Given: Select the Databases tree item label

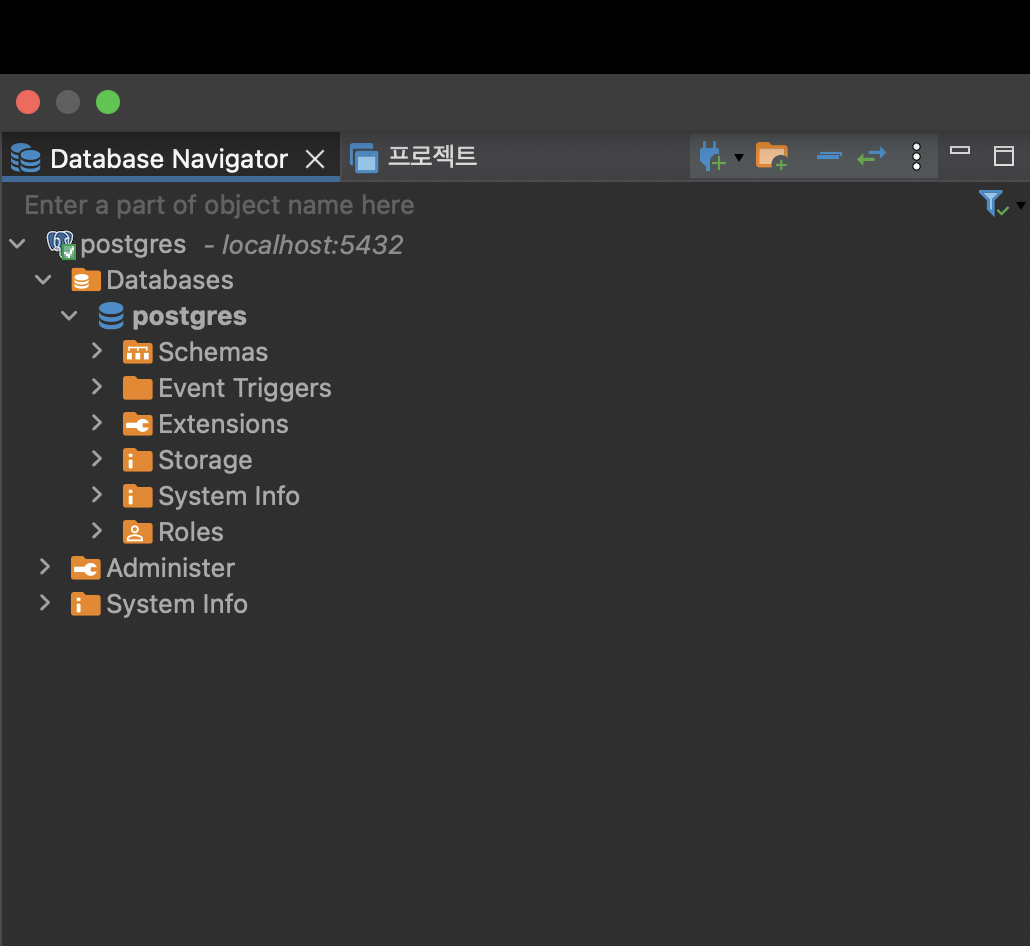Looking at the screenshot, I should coord(170,281).
